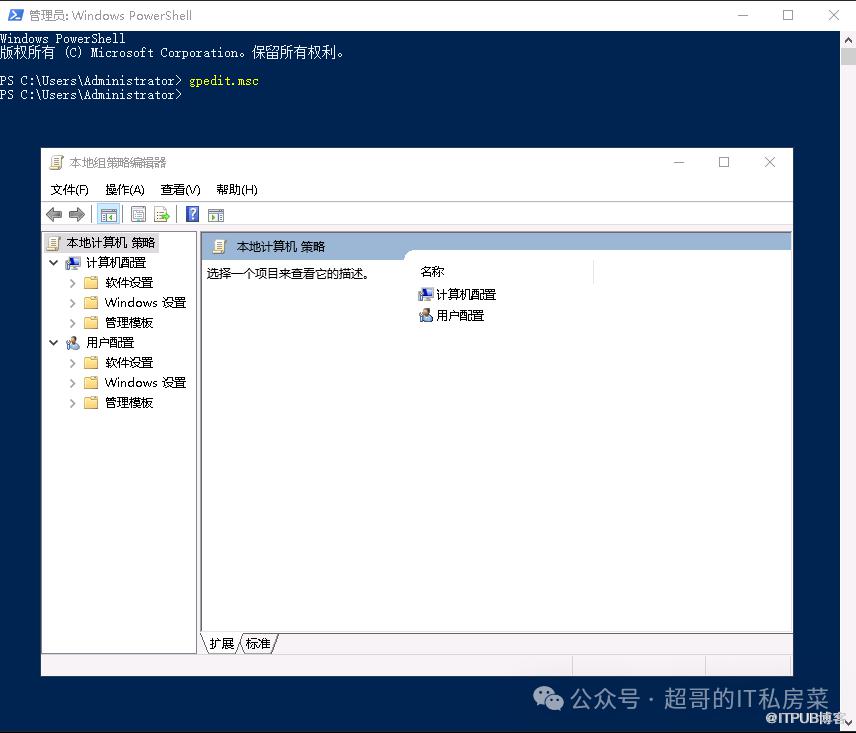This screenshot has height=733, width=856.
Task: Open the 操作(A) menu
Action: click(124, 189)
